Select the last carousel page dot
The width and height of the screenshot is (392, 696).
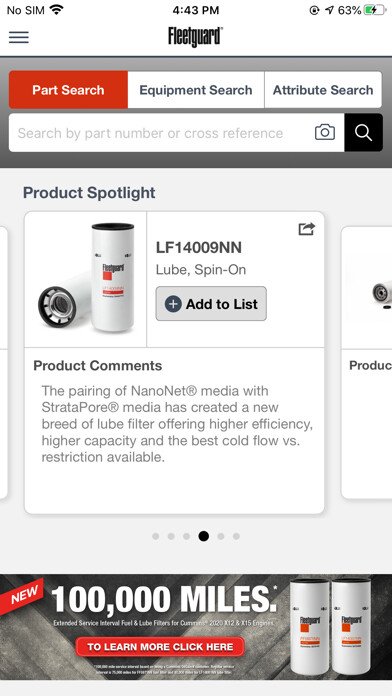[x=236, y=536]
